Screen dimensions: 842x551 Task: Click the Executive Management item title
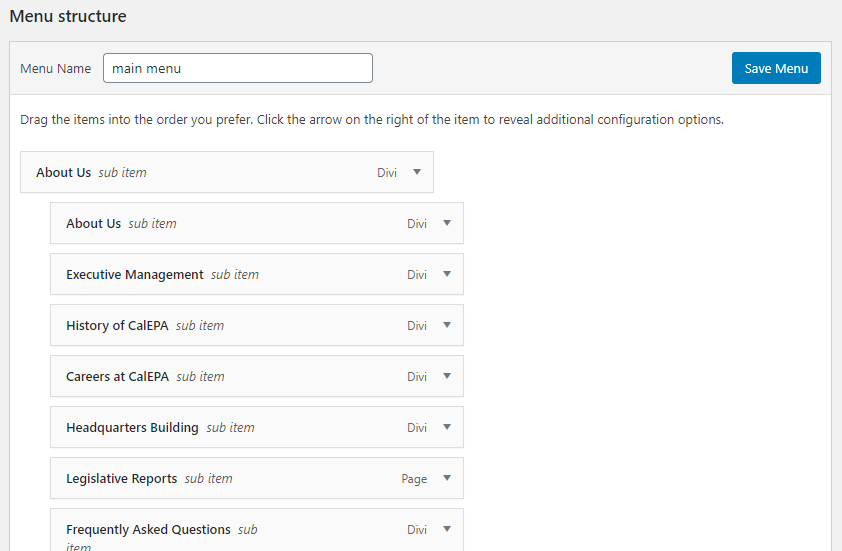(x=134, y=274)
